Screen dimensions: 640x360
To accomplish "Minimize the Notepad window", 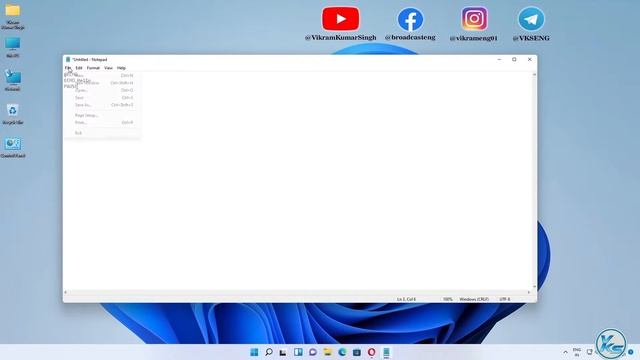I will pyautogui.click(x=499, y=59).
